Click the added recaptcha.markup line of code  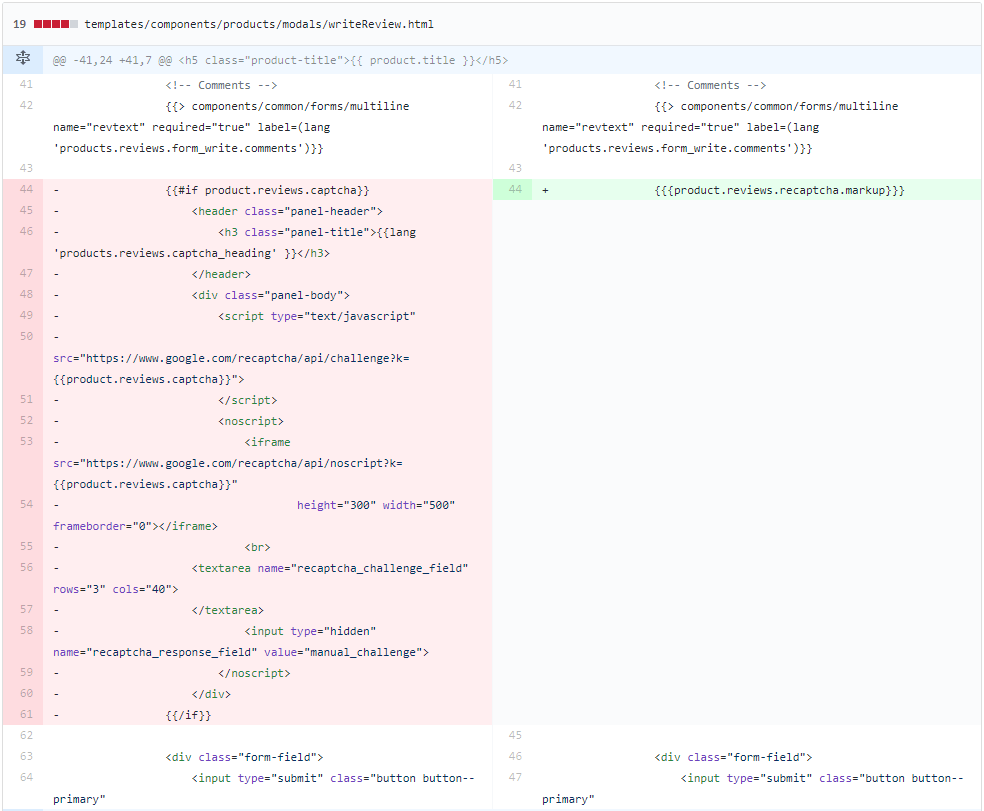coord(779,190)
